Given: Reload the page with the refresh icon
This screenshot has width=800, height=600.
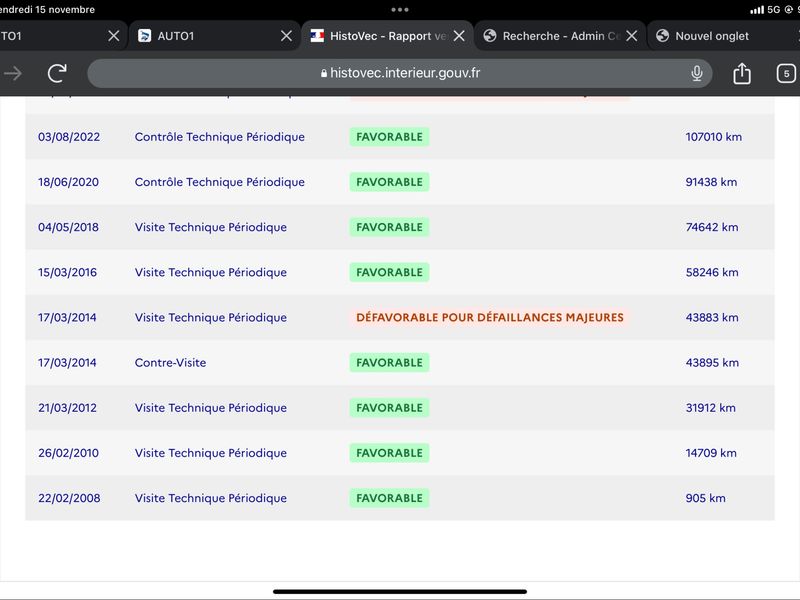Looking at the screenshot, I should [x=57, y=73].
